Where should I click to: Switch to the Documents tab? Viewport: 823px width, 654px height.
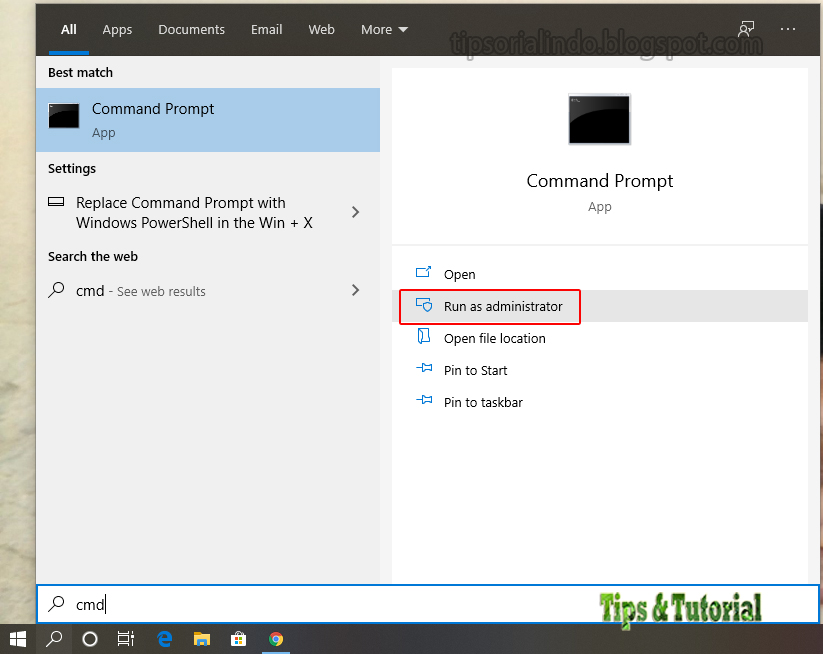(191, 29)
